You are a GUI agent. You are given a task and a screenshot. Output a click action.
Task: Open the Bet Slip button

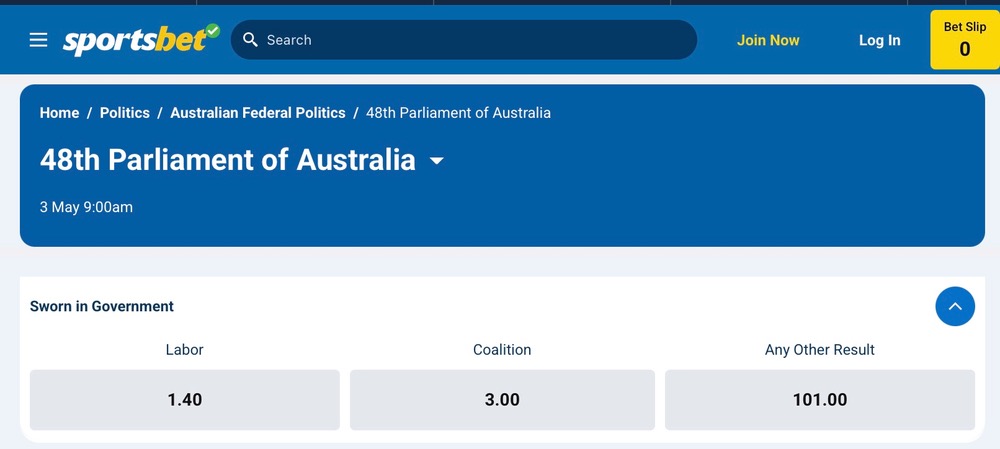point(965,40)
